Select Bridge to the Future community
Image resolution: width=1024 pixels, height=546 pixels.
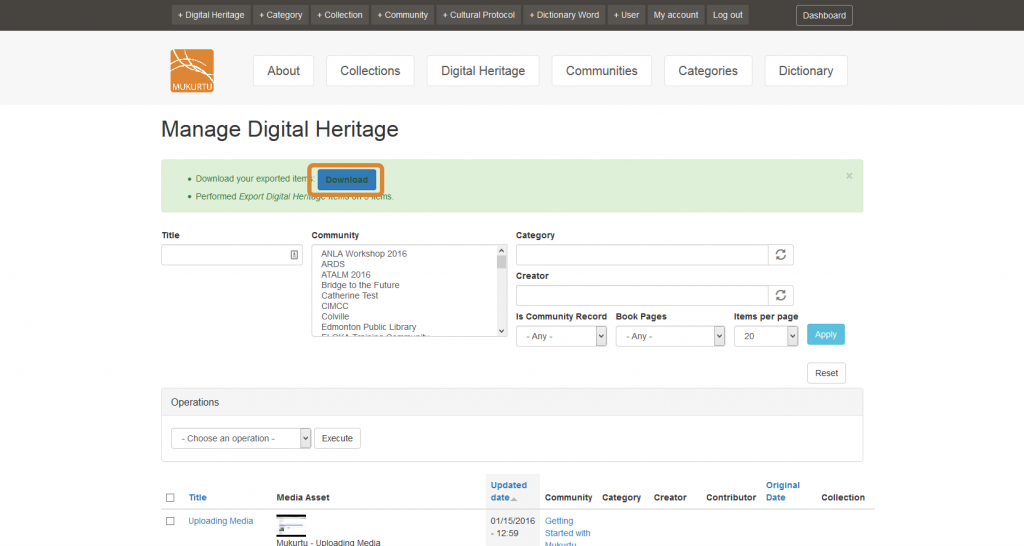pyautogui.click(x=360, y=285)
